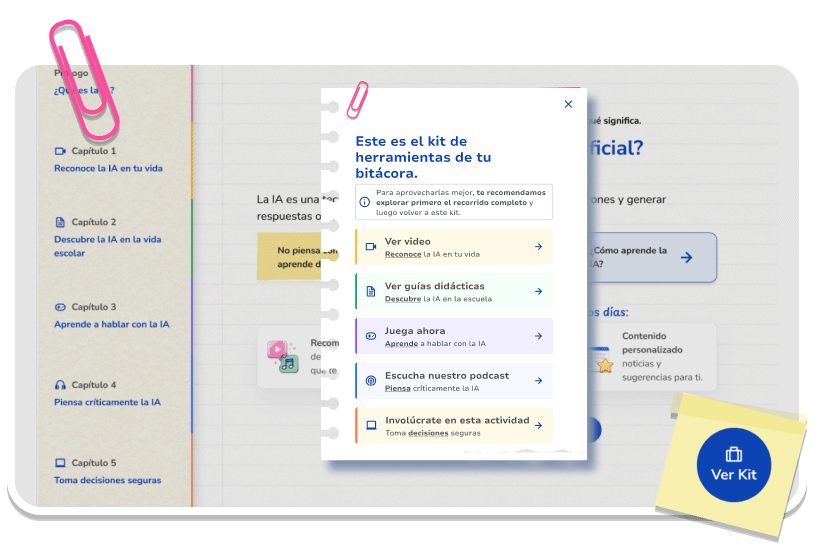The height and width of the screenshot is (546, 814).
Task: Close the kit de herramientas popup
Action: coord(568,104)
